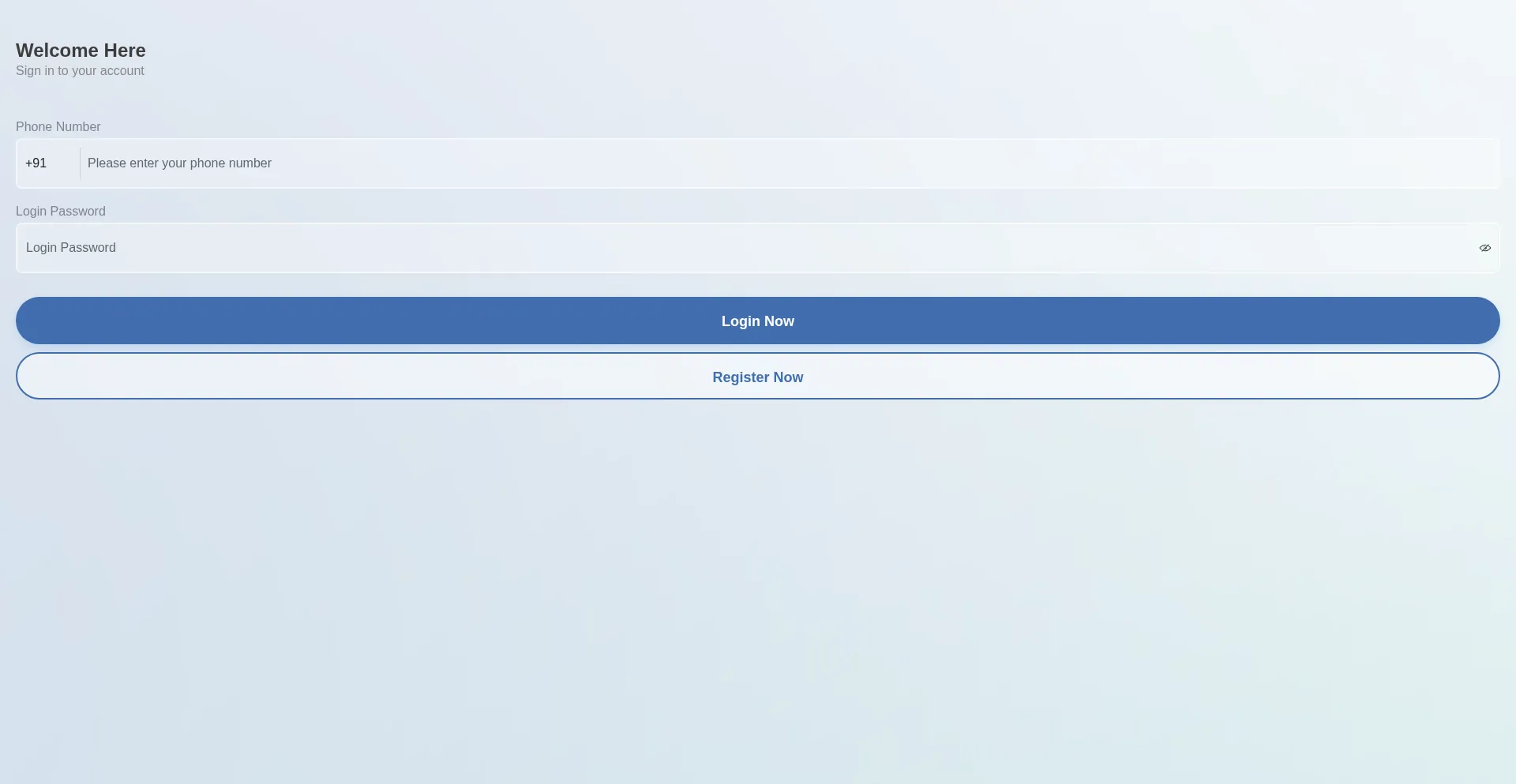Click the Sign in to your account subtitle

pos(80,71)
